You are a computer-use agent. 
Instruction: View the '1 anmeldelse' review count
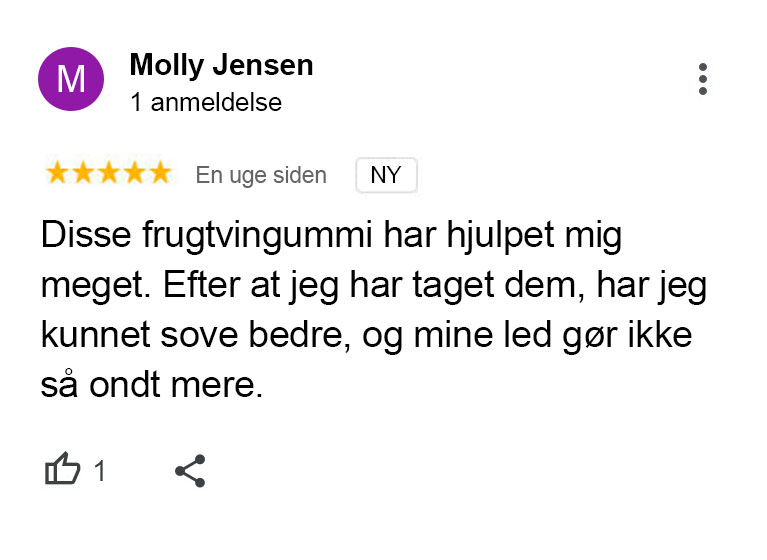206,102
